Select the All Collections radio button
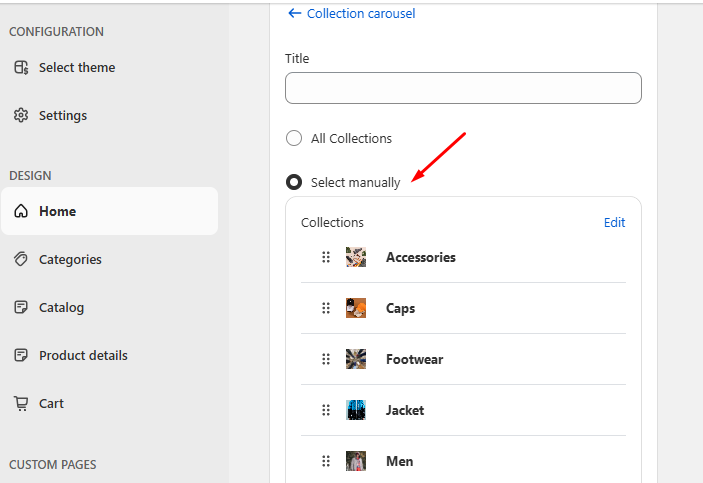 coord(294,138)
